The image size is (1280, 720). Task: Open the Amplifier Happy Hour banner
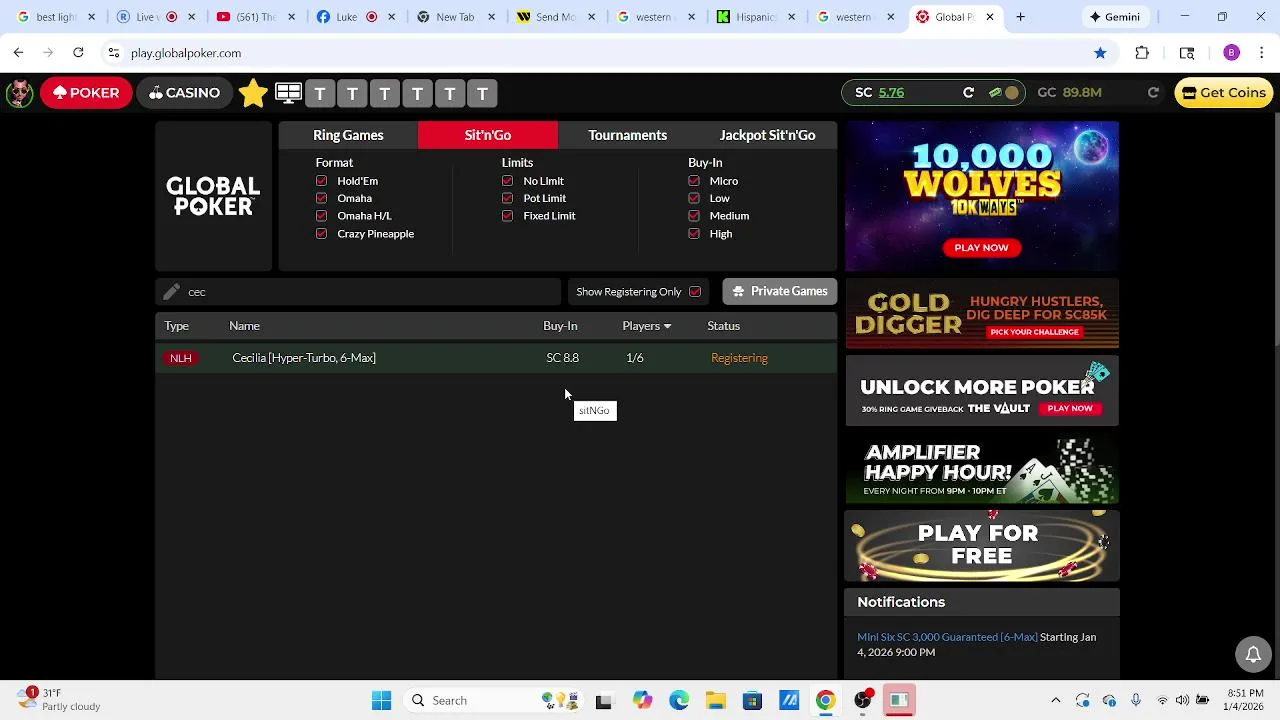982,468
